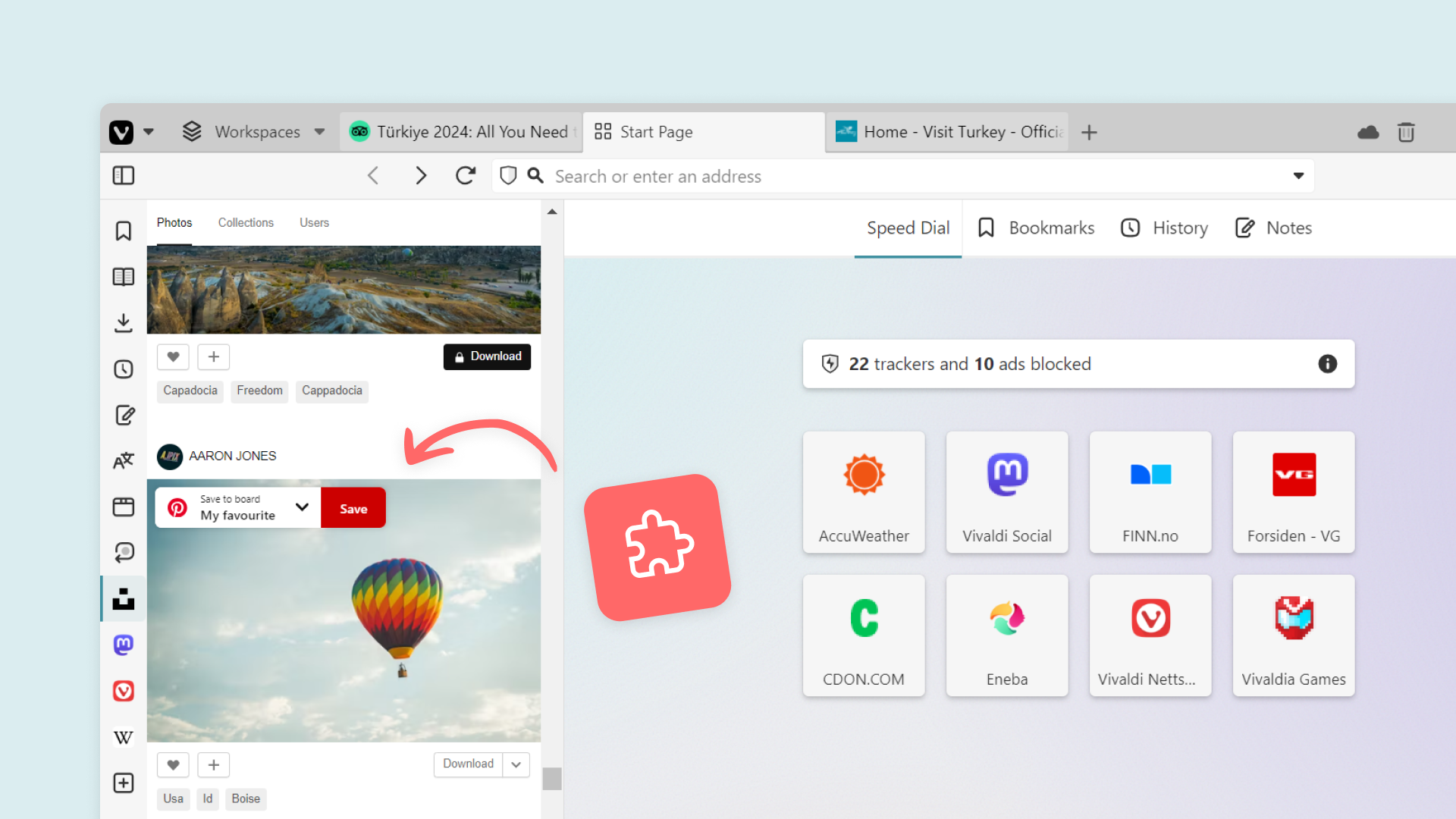Select the Notes icon in sidebar
The width and height of the screenshot is (1456, 819).
click(x=124, y=415)
